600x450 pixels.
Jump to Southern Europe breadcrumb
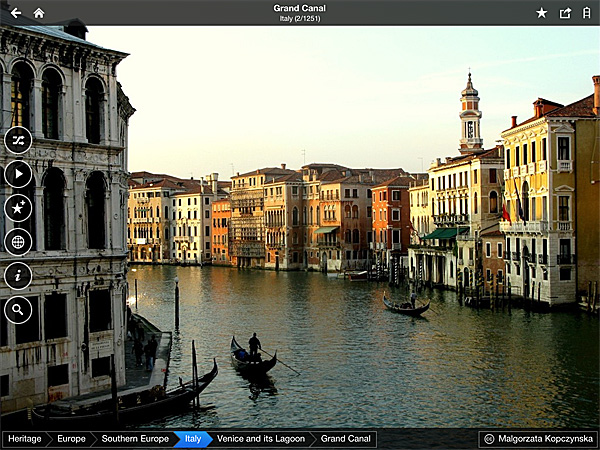click(x=134, y=439)
